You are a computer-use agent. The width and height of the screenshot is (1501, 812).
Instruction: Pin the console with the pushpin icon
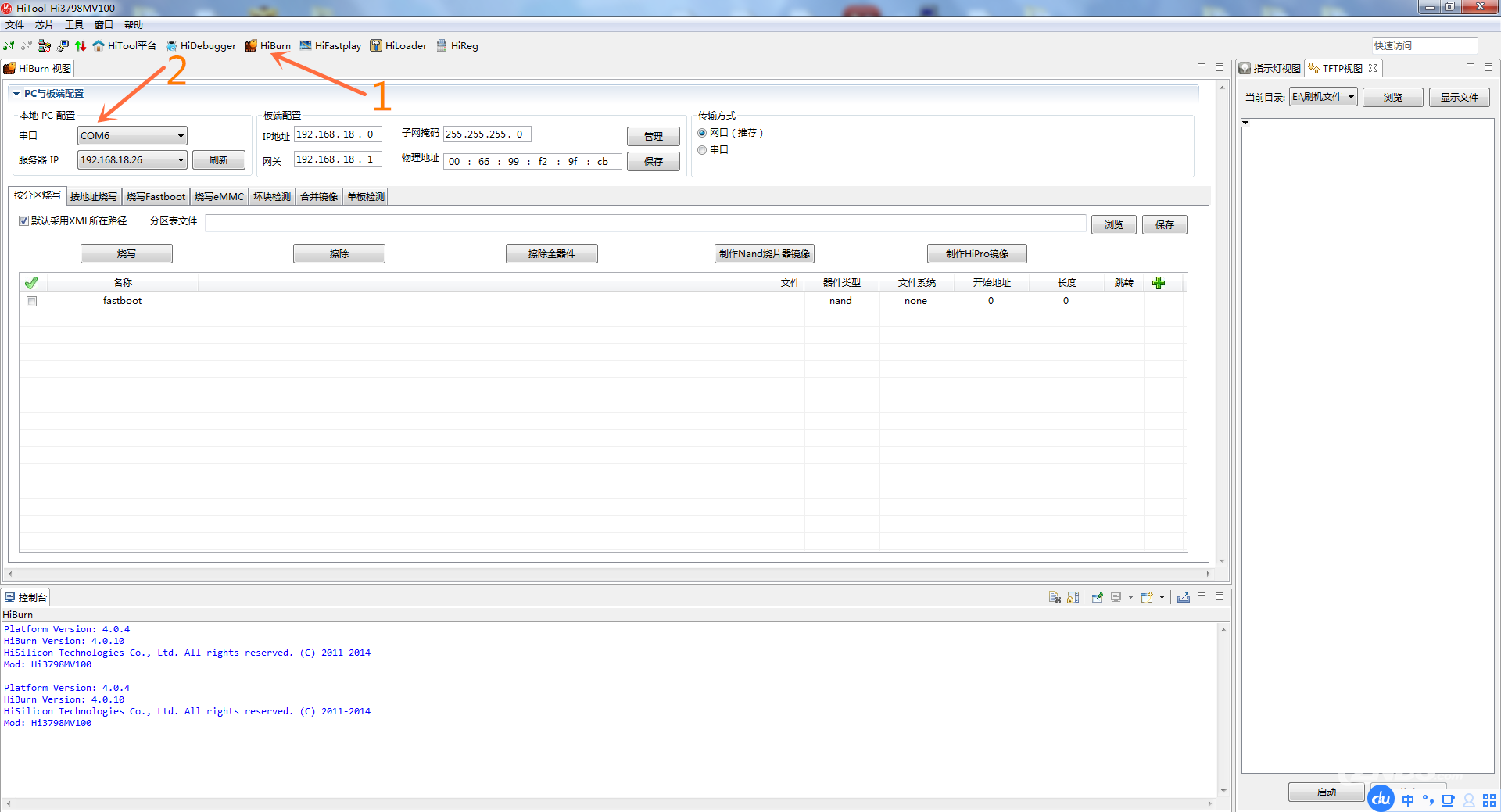click(x=1098, y=597)
